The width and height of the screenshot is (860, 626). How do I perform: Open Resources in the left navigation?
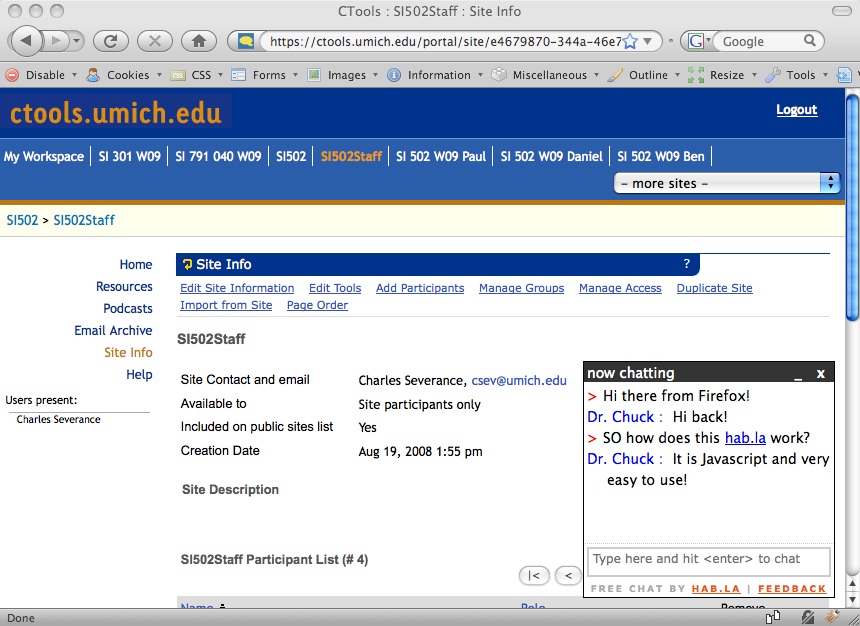click(x=124, y=286)
